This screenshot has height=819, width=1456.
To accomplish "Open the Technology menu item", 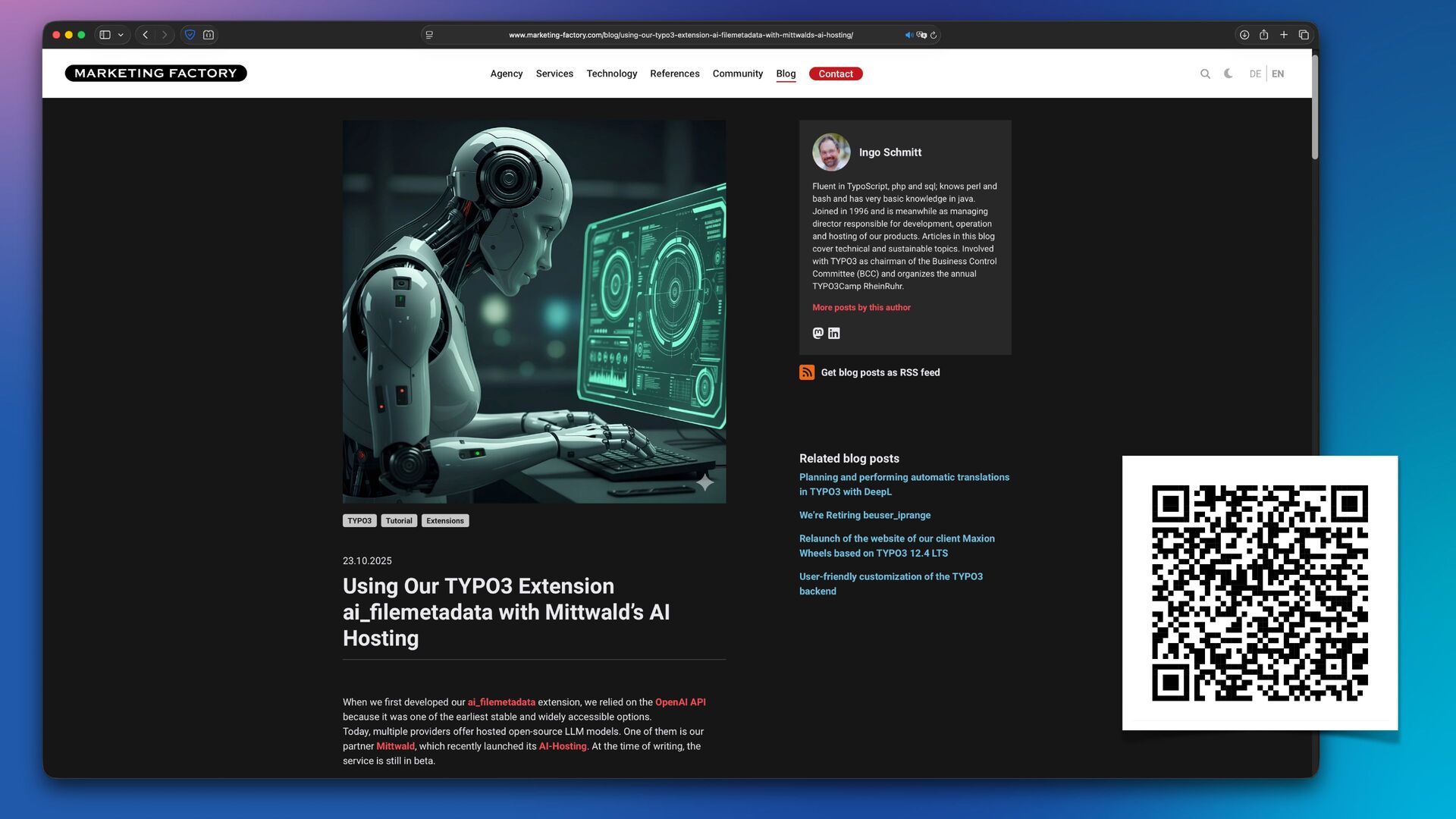I will coord(611,74).
